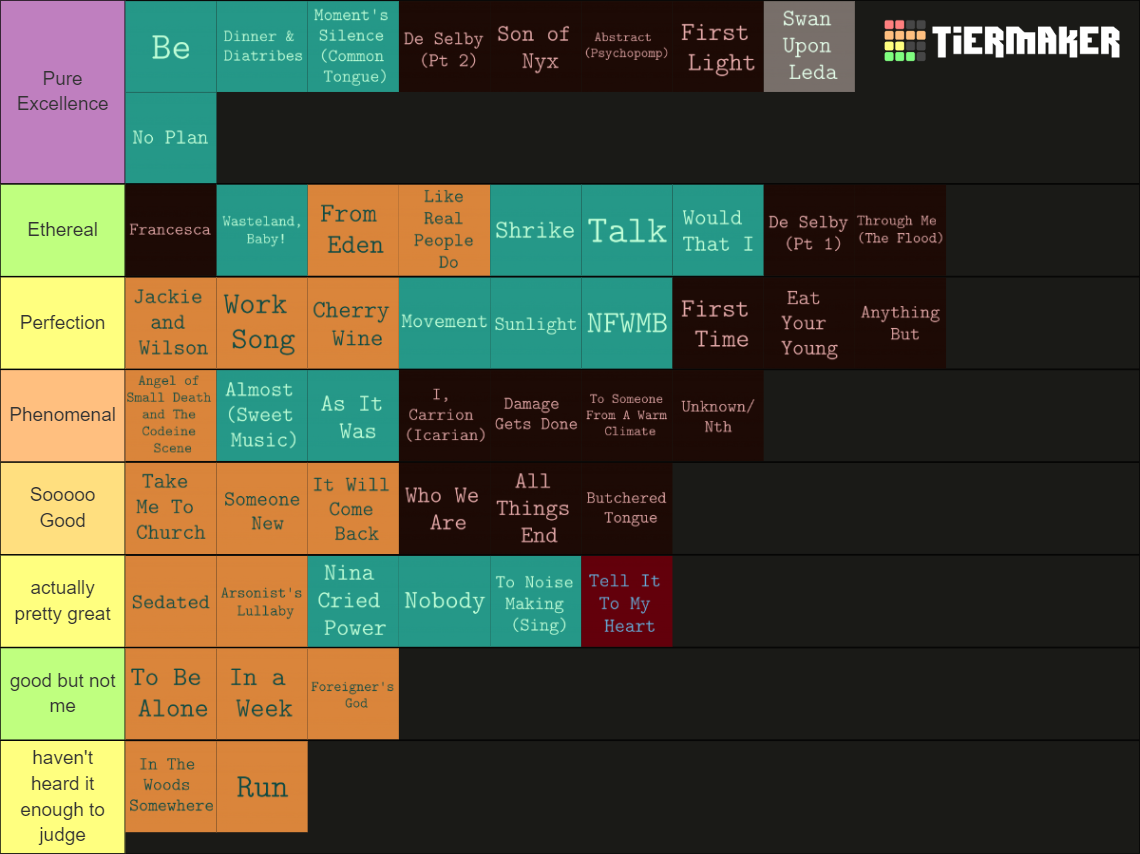1140x854 pixels.
Task: Click the 'Phenomenal' tier label
Action: click(x=63, y=415)
